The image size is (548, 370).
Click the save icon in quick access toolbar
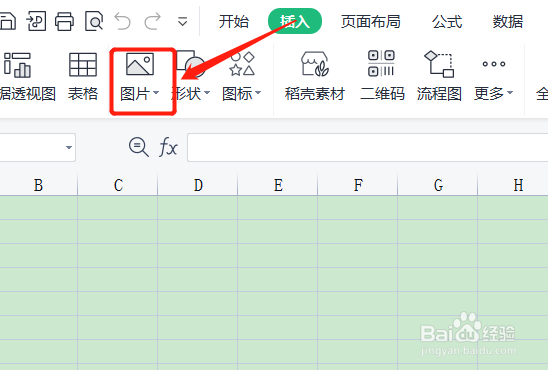(7, 21)
